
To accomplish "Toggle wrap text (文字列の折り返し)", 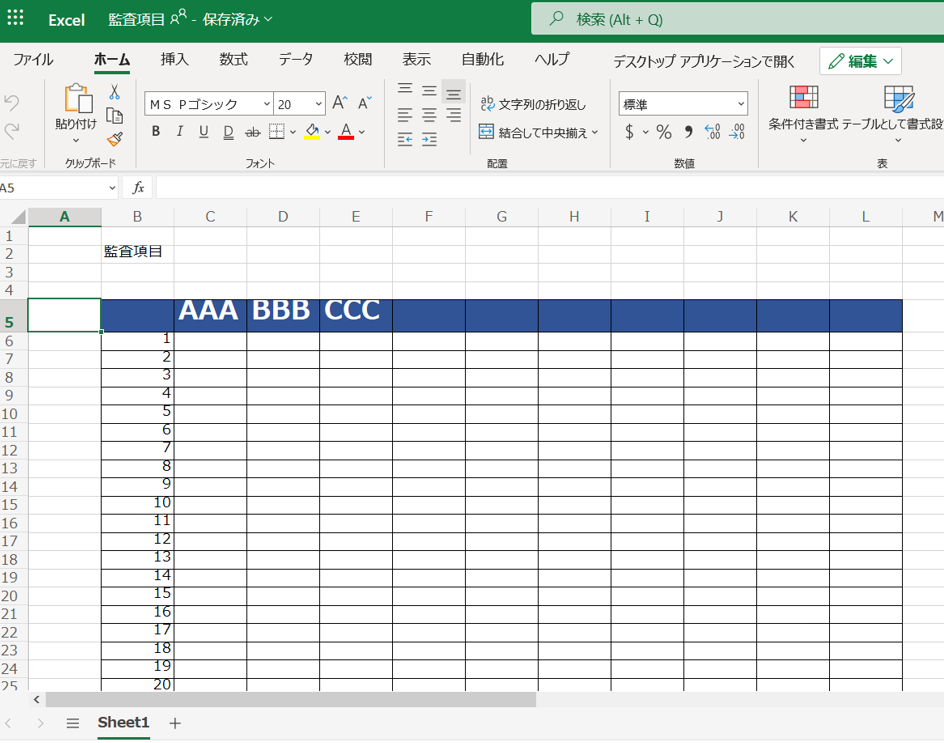I will 533,104.
